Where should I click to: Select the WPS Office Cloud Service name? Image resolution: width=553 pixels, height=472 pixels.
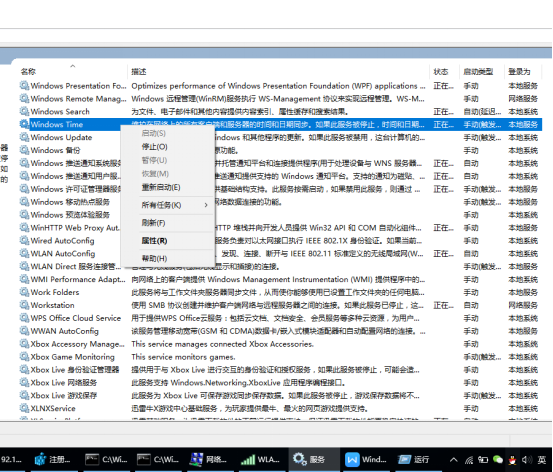coord(75,318)
